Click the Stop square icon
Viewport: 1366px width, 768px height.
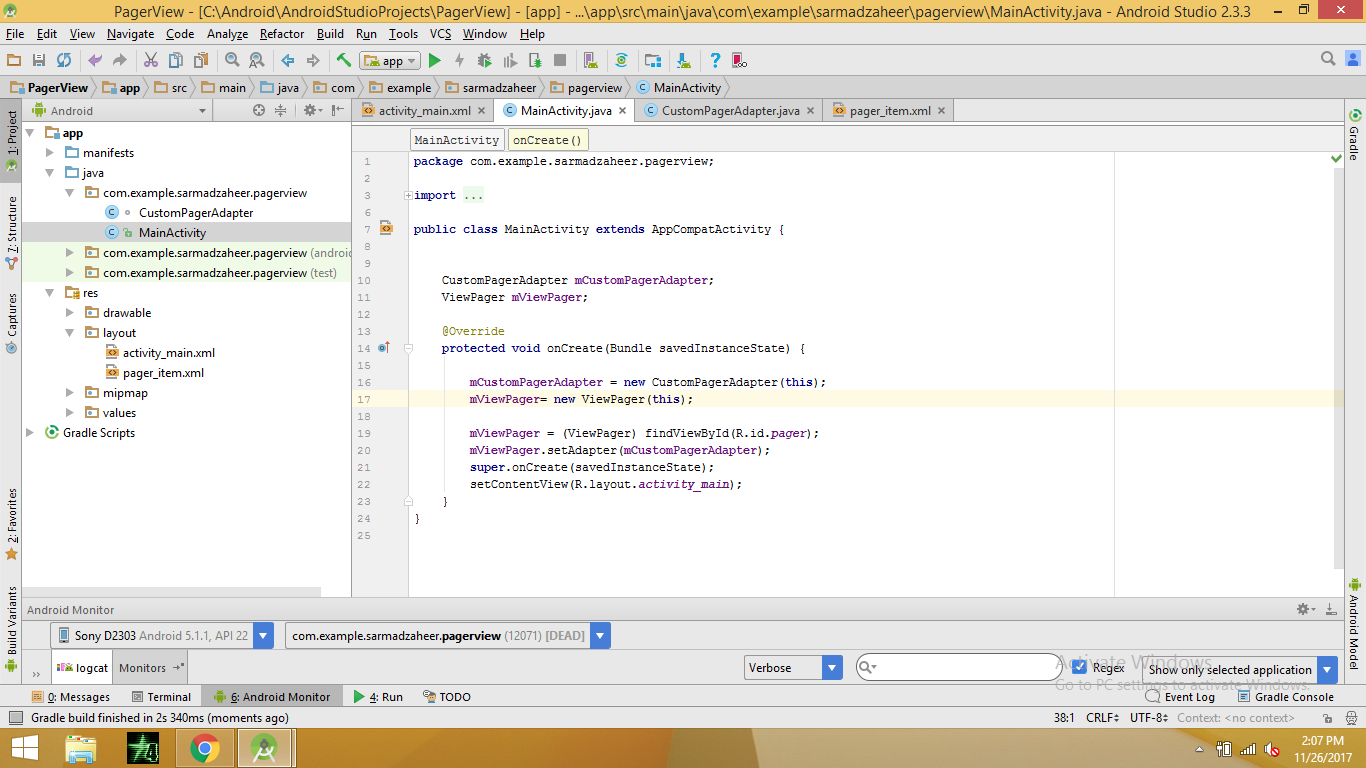click(x=559, y=61)
